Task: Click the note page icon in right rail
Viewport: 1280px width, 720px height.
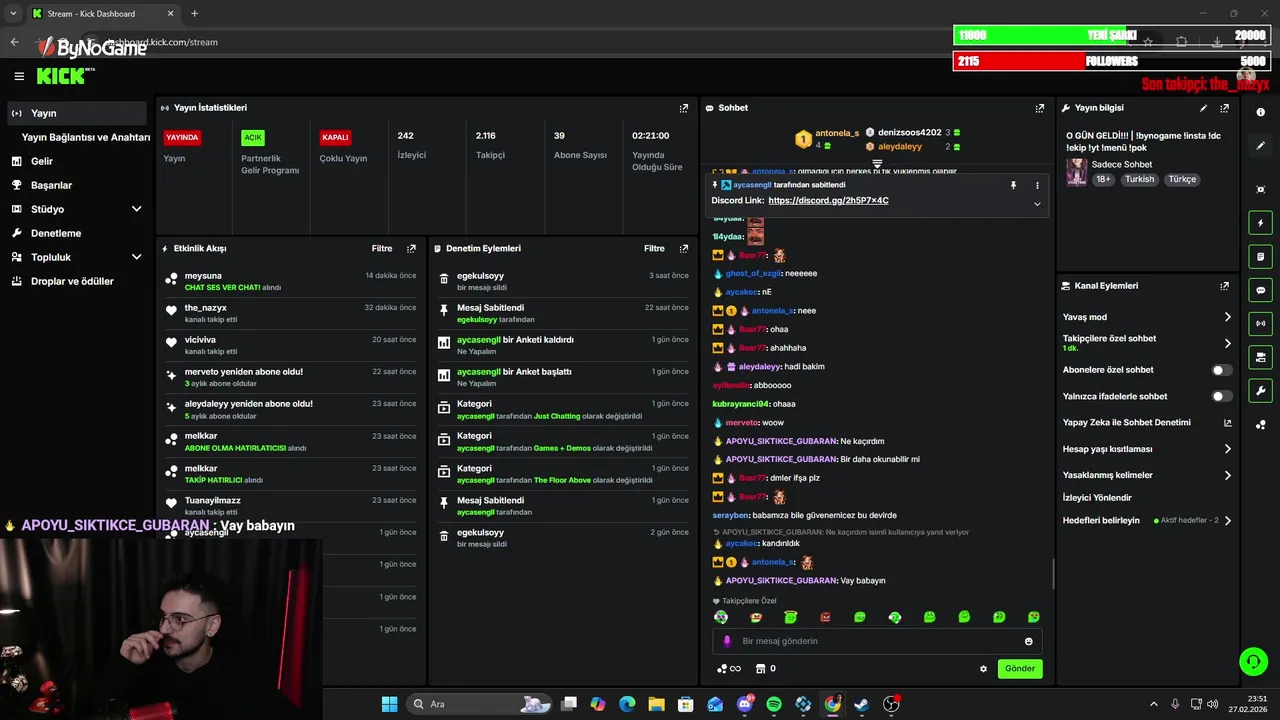Action: [1261, 257]
